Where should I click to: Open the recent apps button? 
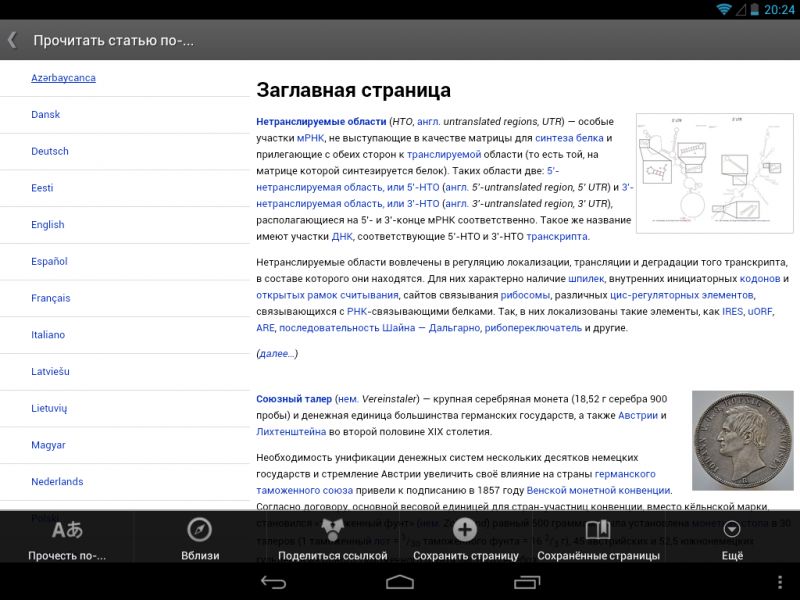(x=527, y=582)
